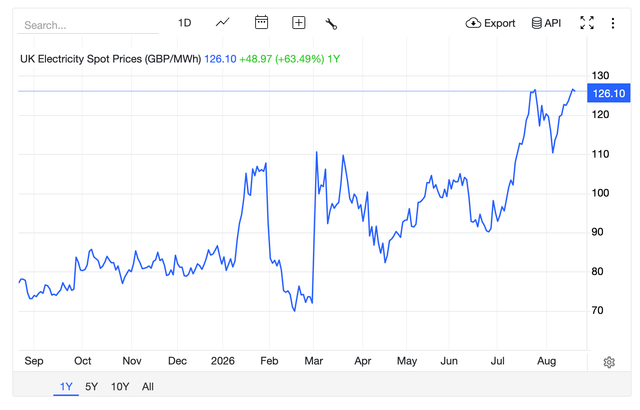
Task: Click the 126.10 current price label on axis
Action: click(x=609, y=93)
